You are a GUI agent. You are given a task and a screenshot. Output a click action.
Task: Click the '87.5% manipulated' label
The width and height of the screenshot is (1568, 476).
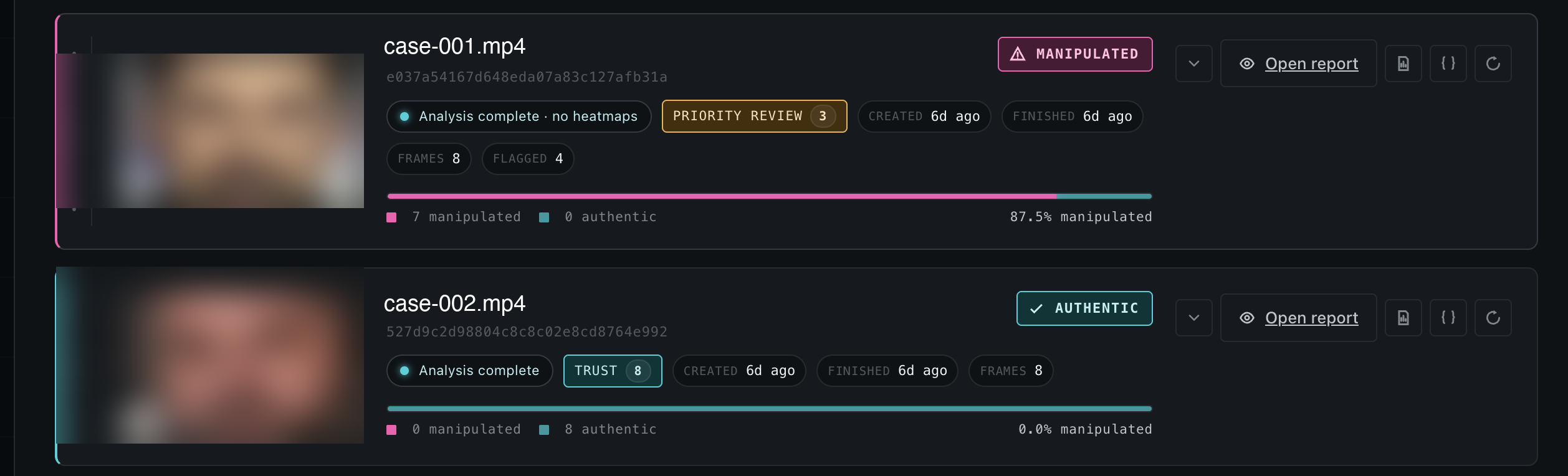(x=1081, y=217)
